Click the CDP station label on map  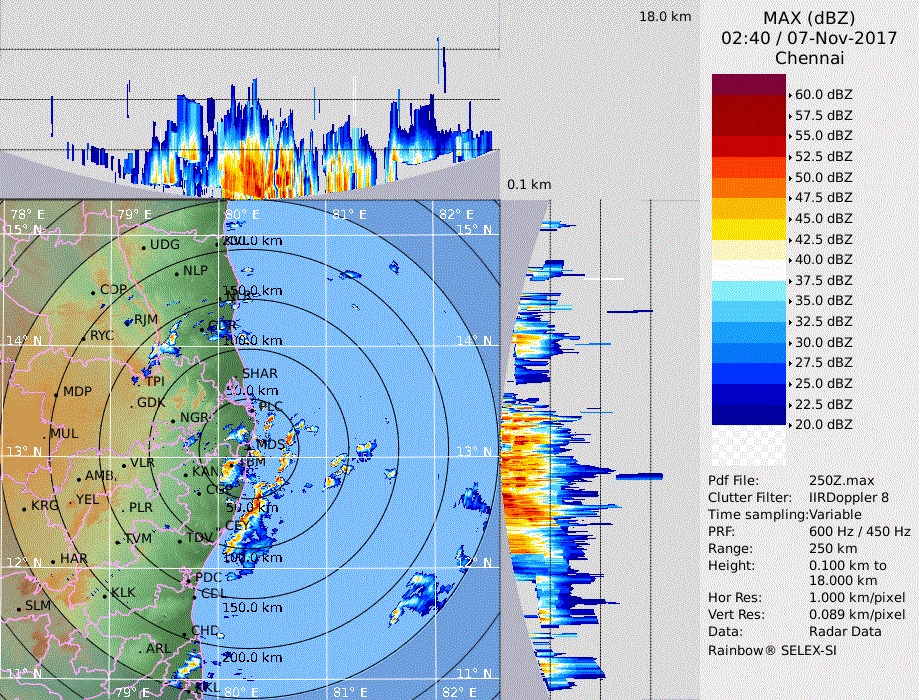[114, 289]
